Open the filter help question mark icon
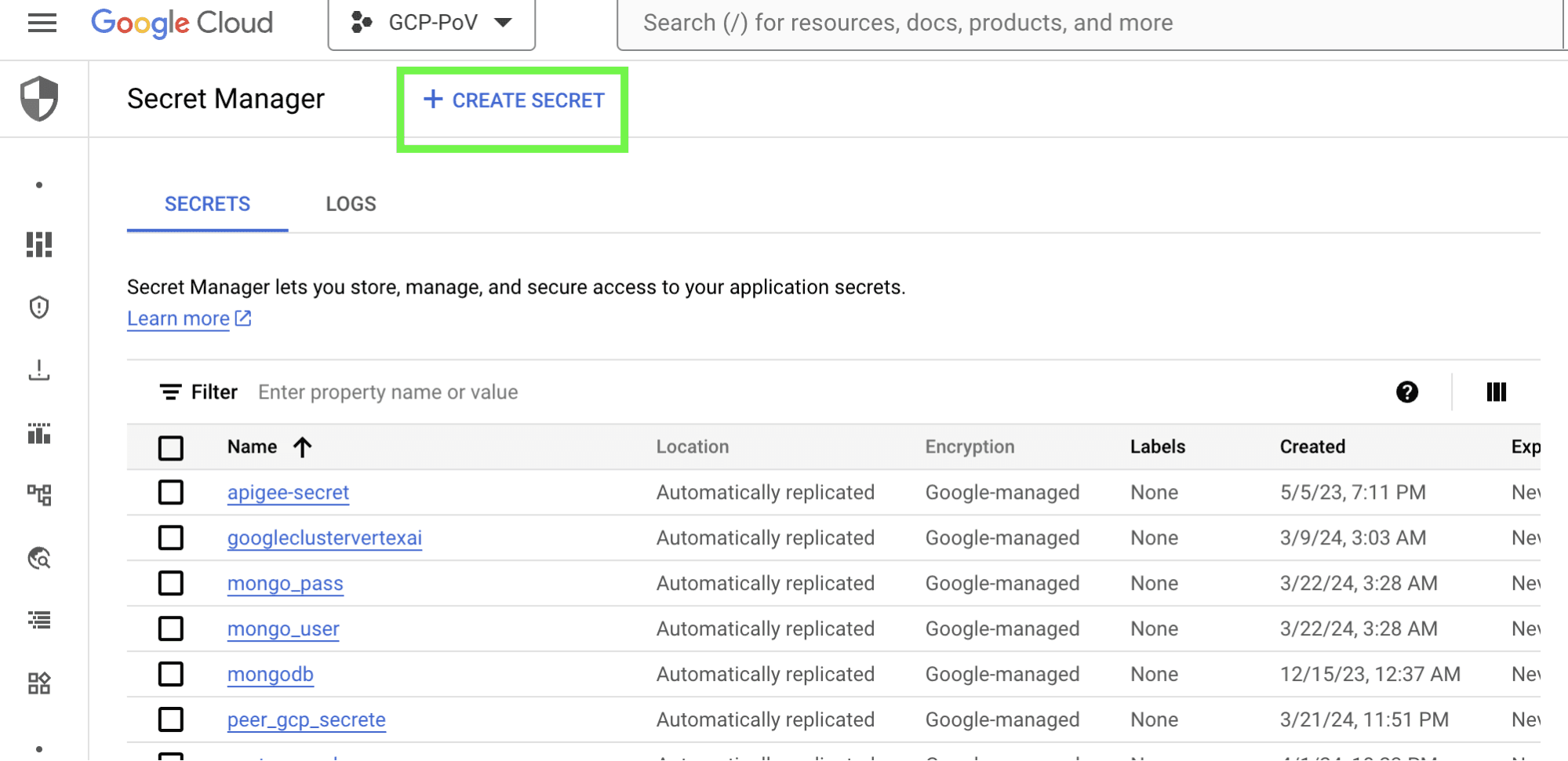Screen dimensions: 1568x761 pyautogui.click(x=1407, y=392)
